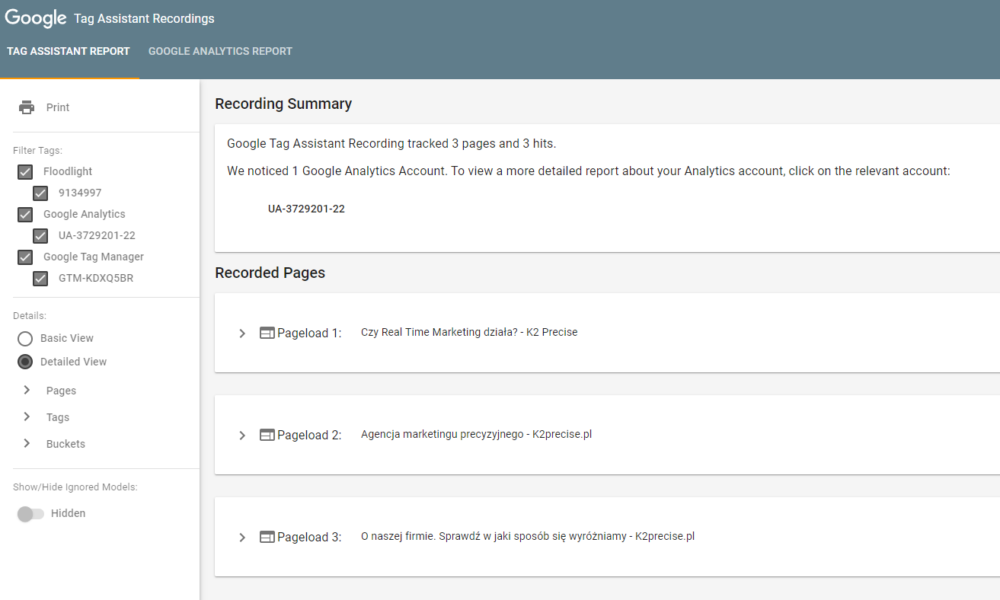Click the printer icon in sidebar
The image size is (1000, 600).
[x=27, y=108]
